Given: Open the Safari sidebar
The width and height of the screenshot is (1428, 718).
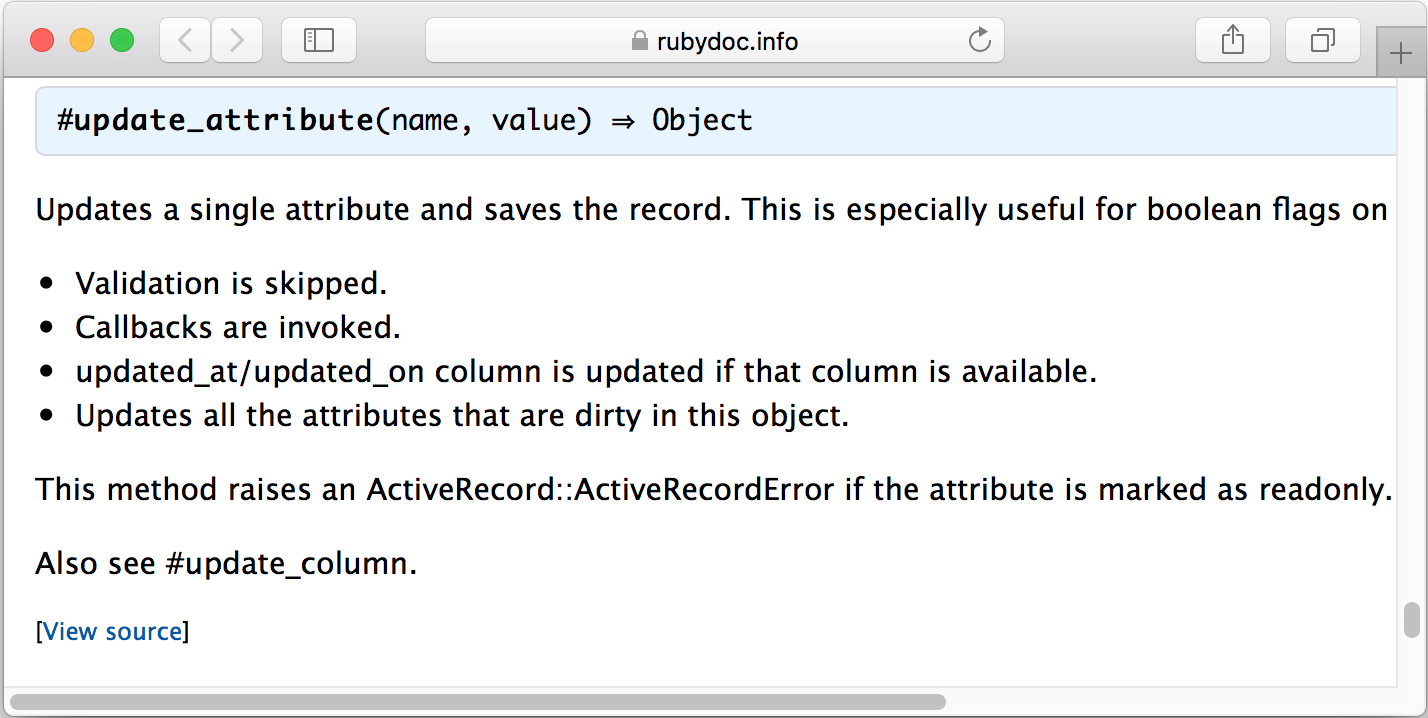Looking at the screenshot, I should point(318,40).
